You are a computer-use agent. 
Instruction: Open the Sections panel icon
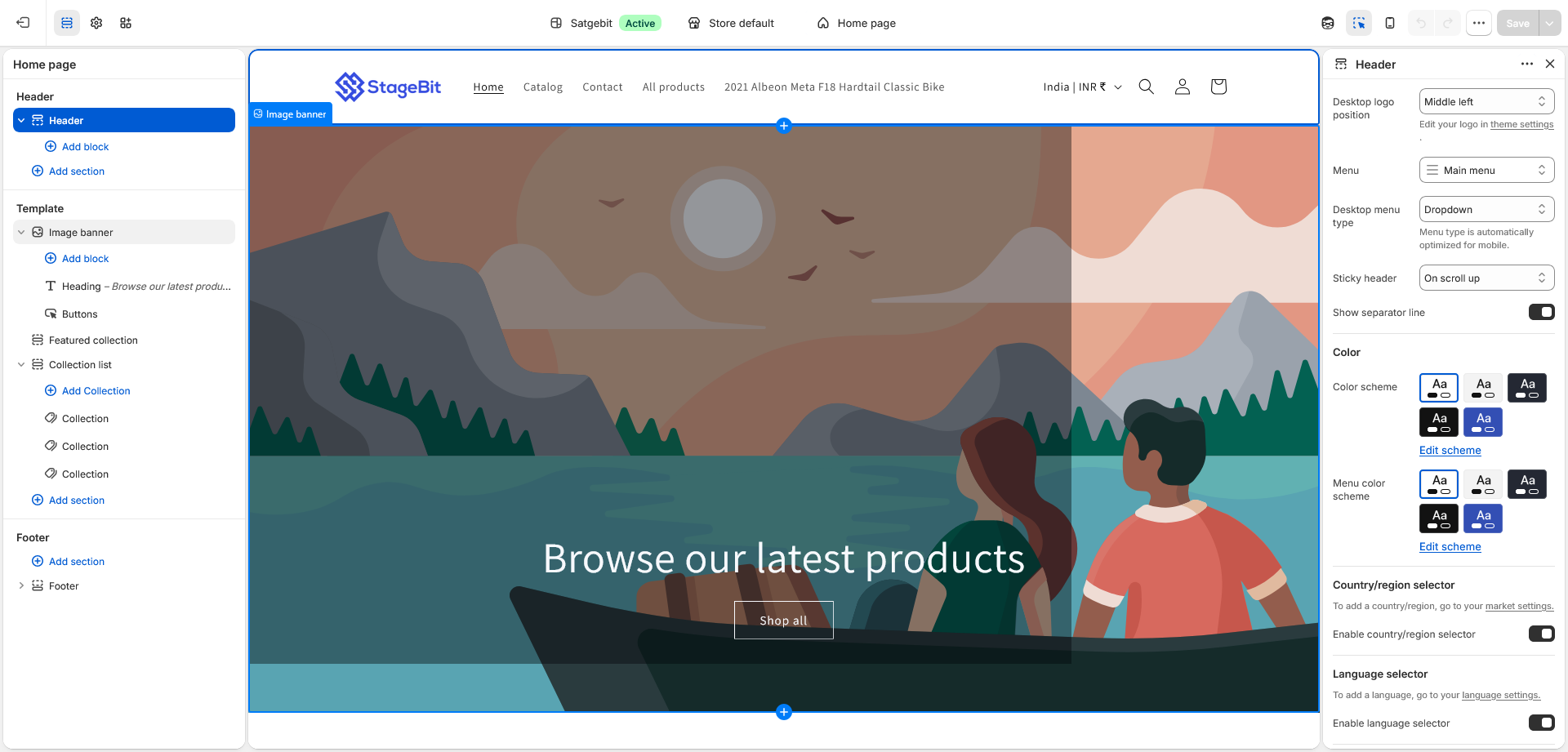pyautogui.click(x=67, y=23)
